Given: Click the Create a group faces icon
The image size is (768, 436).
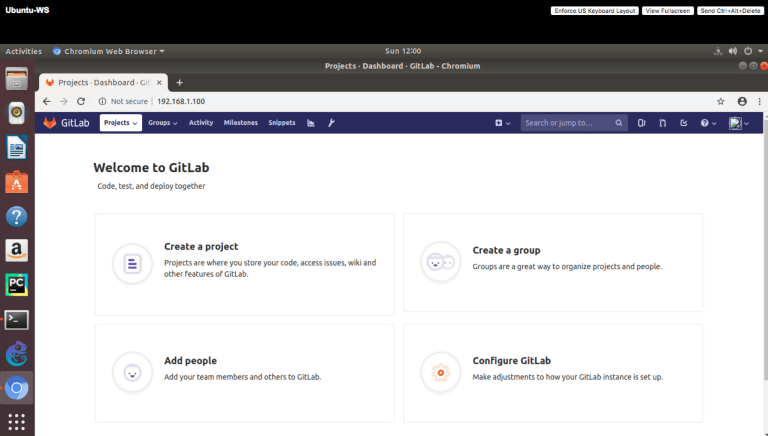Looking at the screenshot, I should click(440, 262).
